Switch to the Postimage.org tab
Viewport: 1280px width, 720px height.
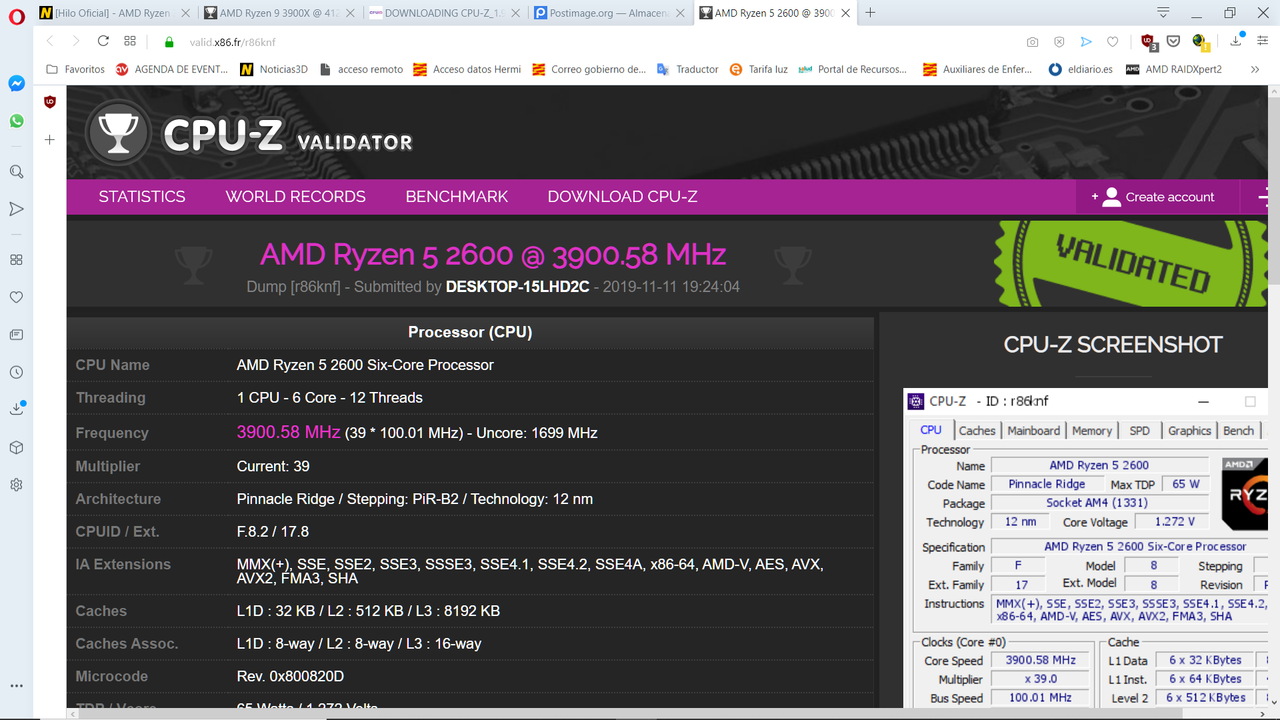coord(609,13)
